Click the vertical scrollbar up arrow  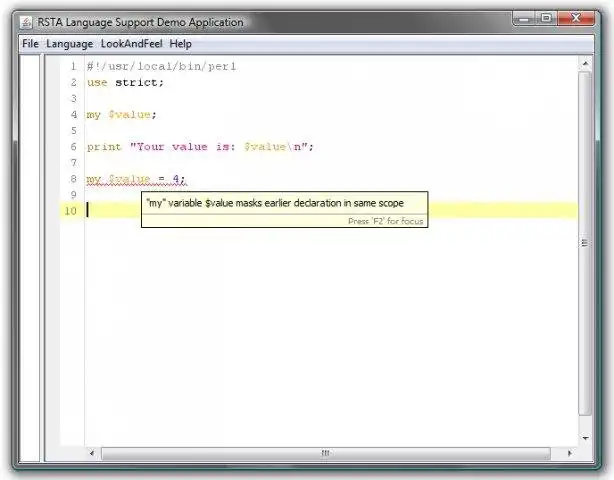pos(585,63)
